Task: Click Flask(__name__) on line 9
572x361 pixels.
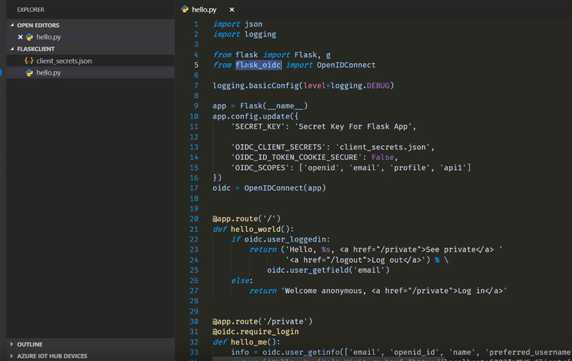Action: point(274,106)
